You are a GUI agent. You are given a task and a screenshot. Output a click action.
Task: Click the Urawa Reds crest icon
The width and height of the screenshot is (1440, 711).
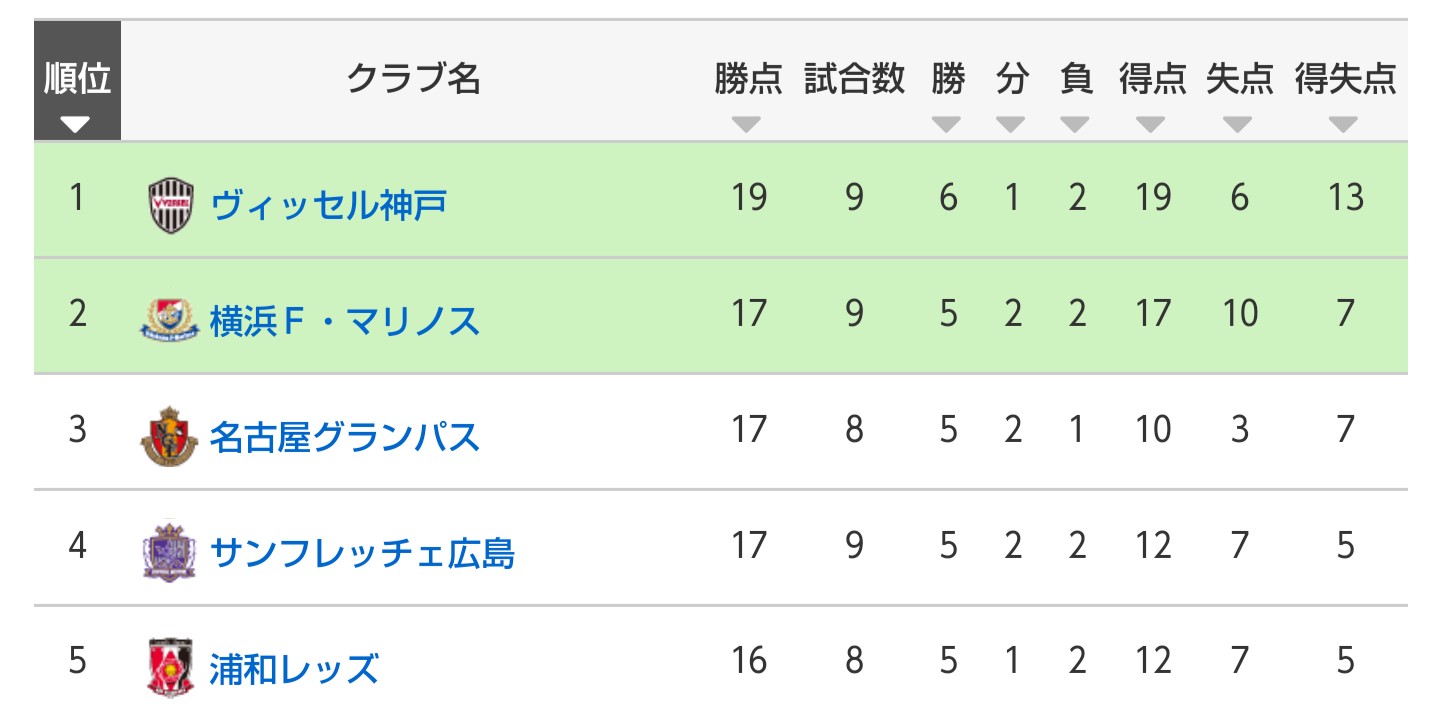(x=171, y=667)
